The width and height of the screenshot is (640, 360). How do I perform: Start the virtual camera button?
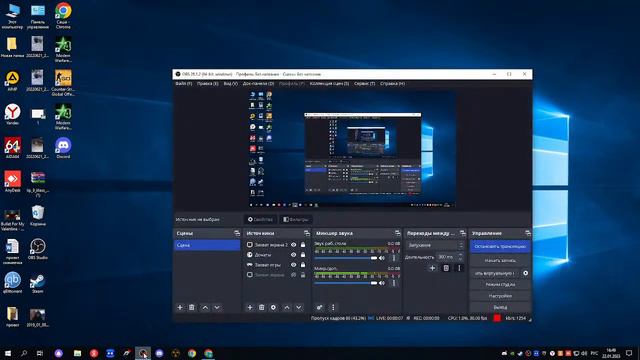(x=495, y=273)
